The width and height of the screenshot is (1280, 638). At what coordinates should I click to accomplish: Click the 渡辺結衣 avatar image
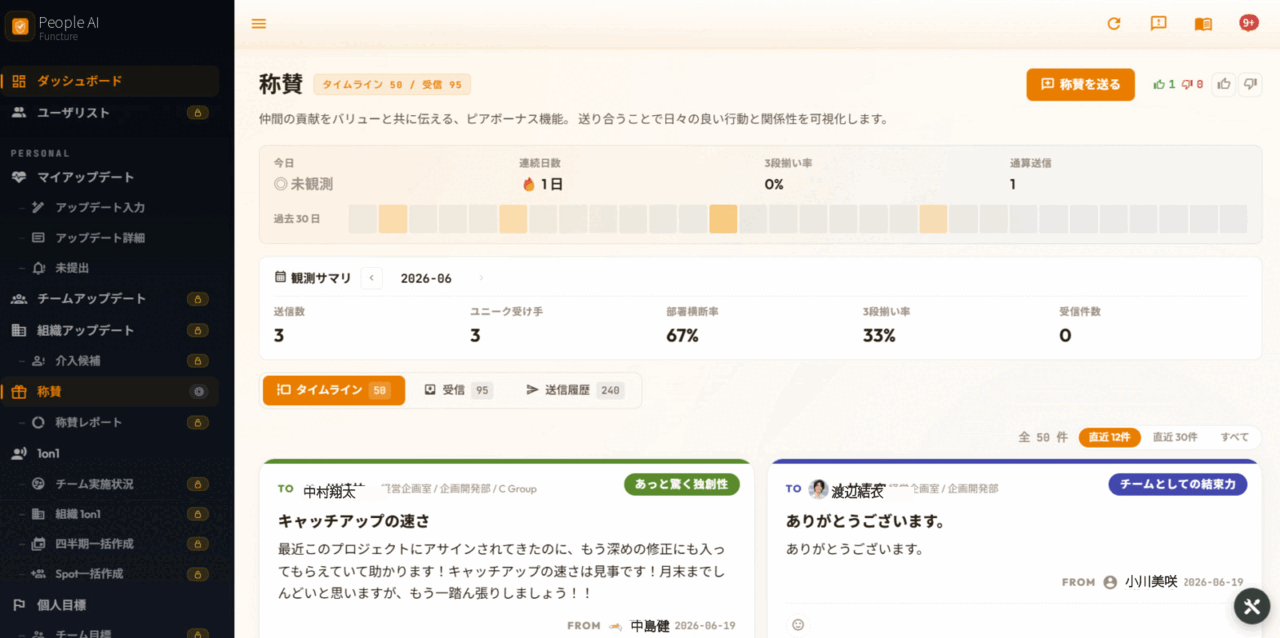(818, 489)
